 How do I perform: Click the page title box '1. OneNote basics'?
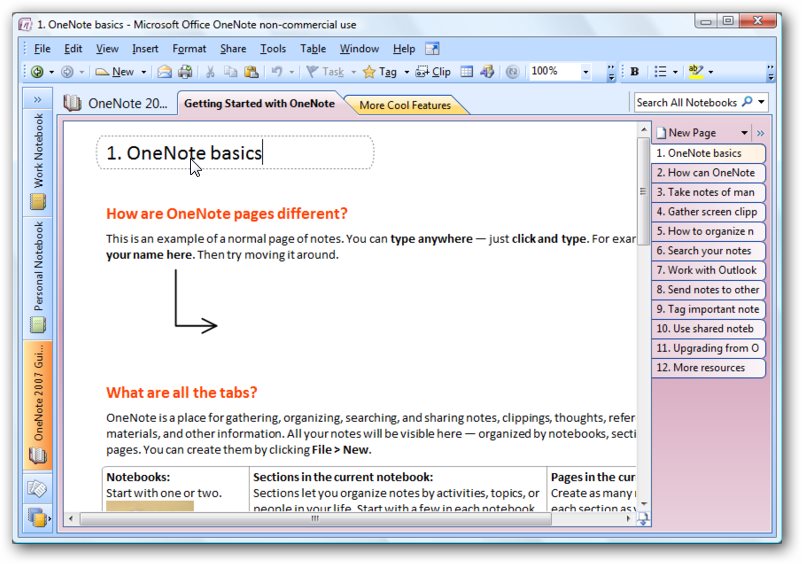coord(235,152)
